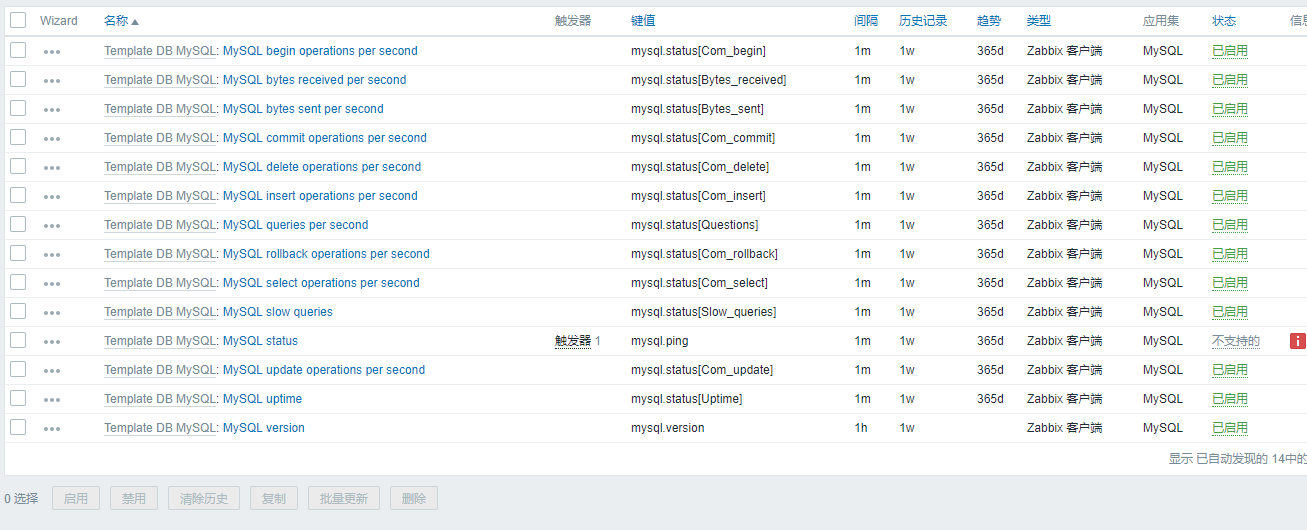This screenshot has height=530, width=1307.
Task: Sort table by 趋势 column header
Action: coord(989,21)
